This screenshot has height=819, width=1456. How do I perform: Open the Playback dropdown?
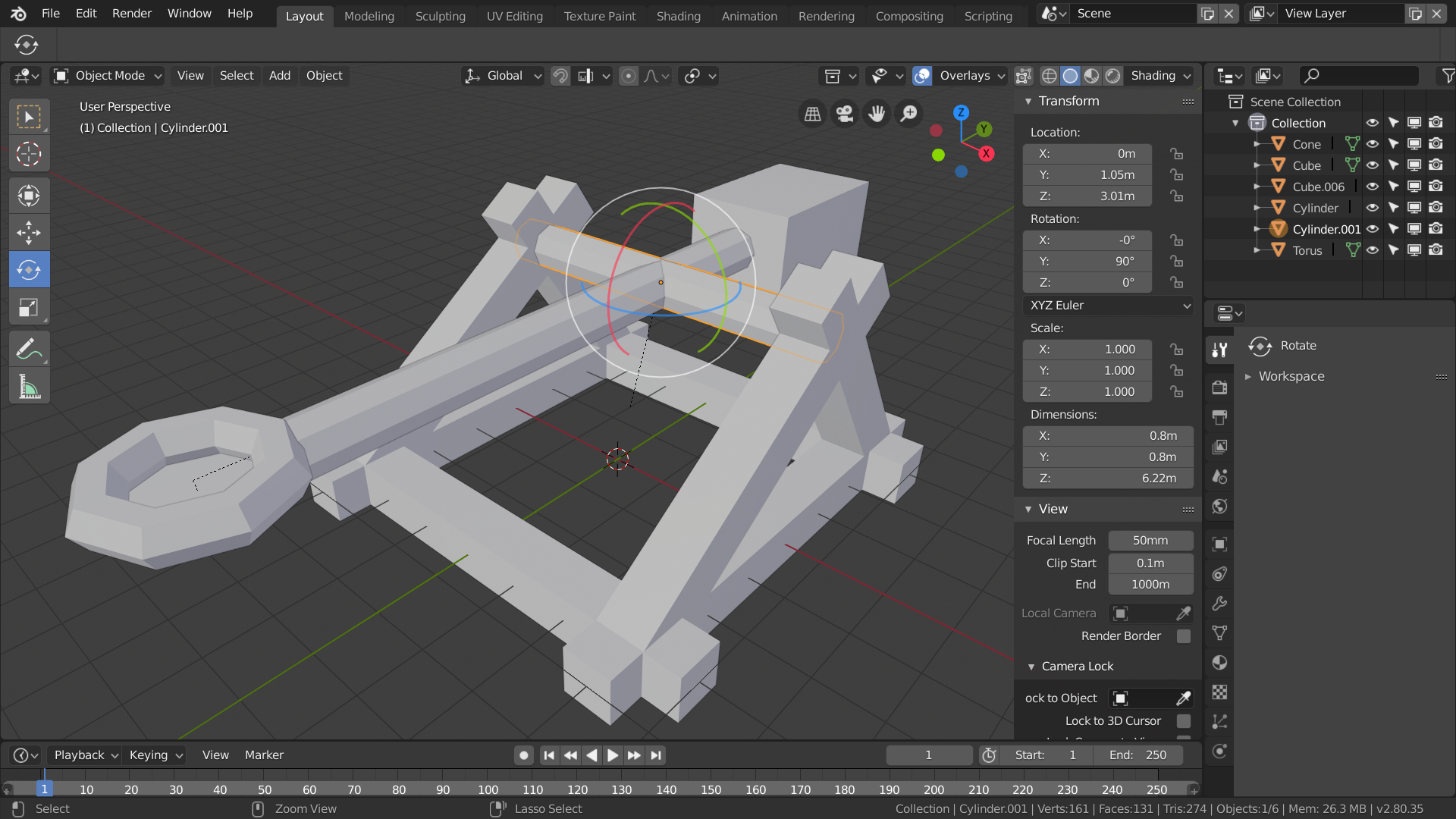[84, 755]
